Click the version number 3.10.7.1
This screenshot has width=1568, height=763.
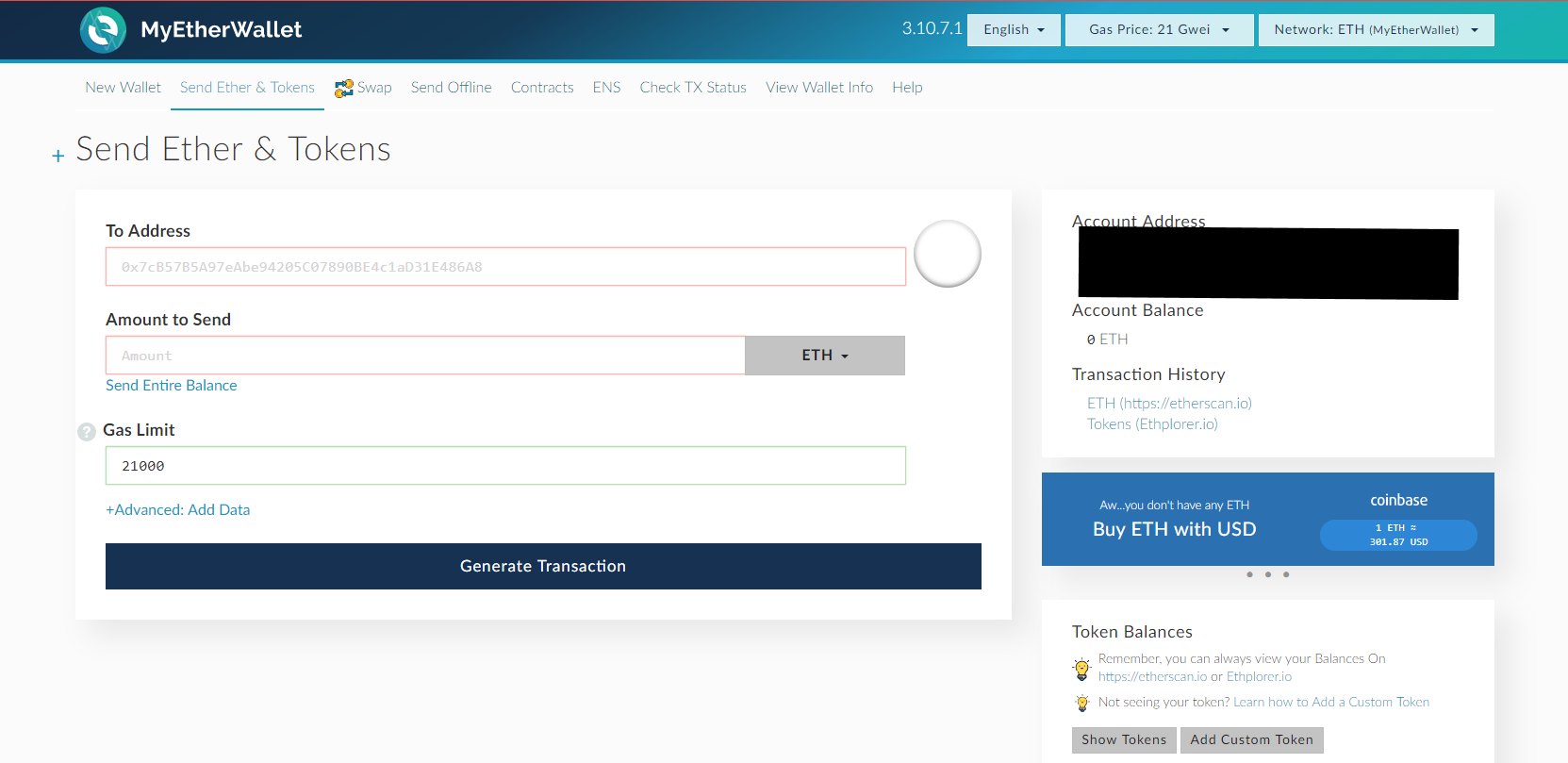pyautogui.click(x=932, y=28)
